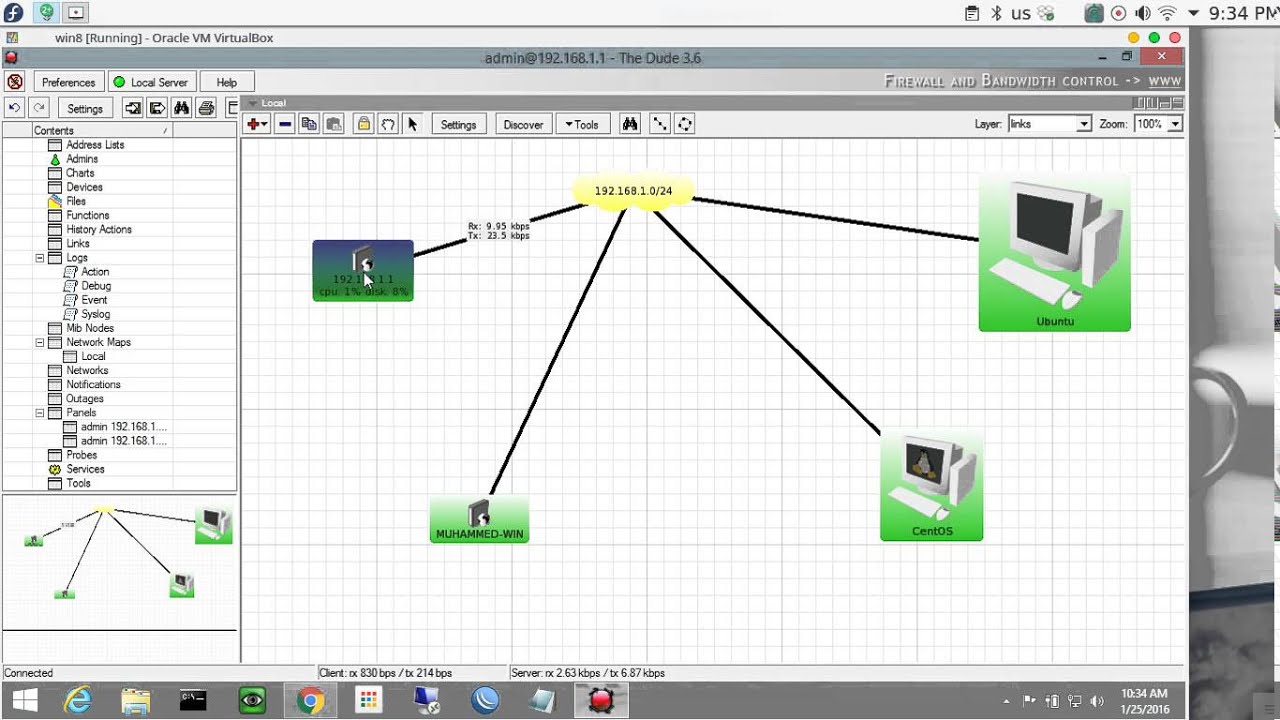
Task: Select Notifications in Contents tree
Action: 93,384
